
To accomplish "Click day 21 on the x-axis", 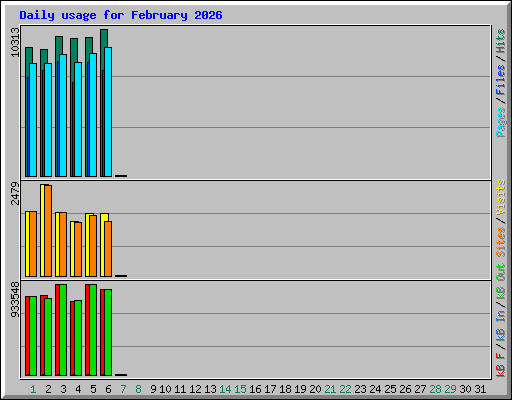I will click(330, 389).
